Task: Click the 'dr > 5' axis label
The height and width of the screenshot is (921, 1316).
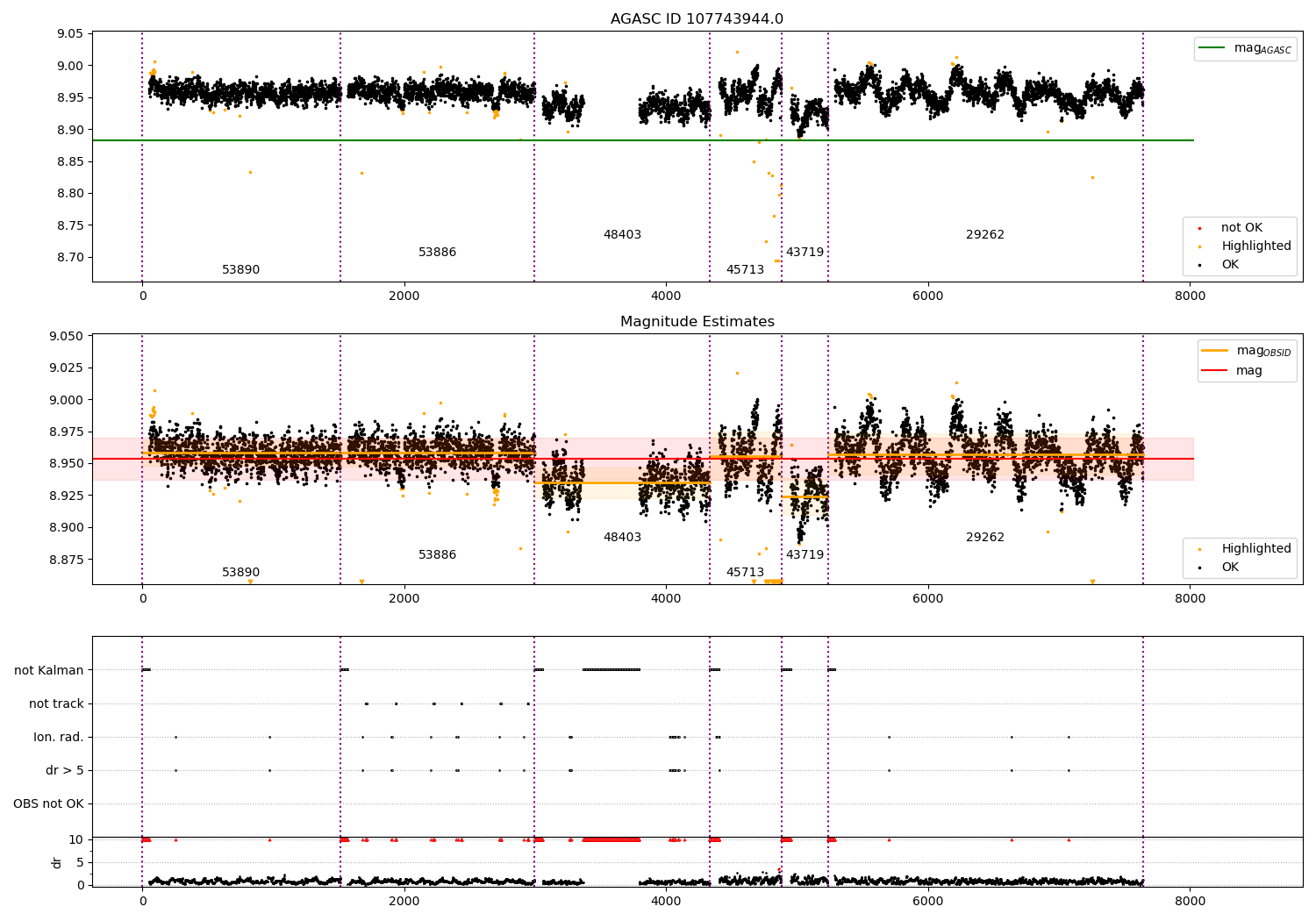Action: (x=65, y=771)
